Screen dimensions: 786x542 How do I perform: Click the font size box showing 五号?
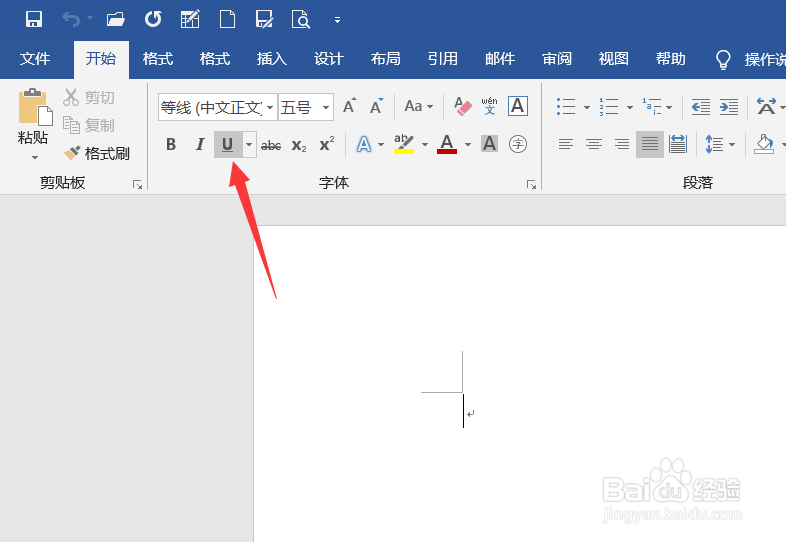click(x=299, y=107)
